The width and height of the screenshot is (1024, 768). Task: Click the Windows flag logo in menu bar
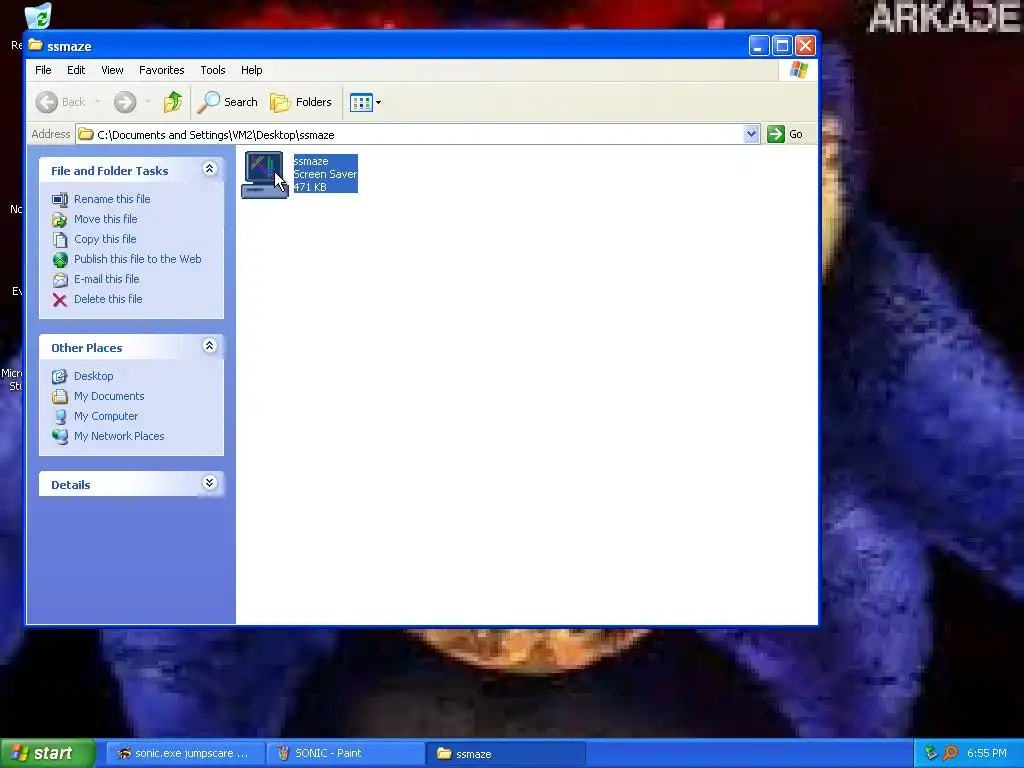pyautogui.click(x=798, y=70)
